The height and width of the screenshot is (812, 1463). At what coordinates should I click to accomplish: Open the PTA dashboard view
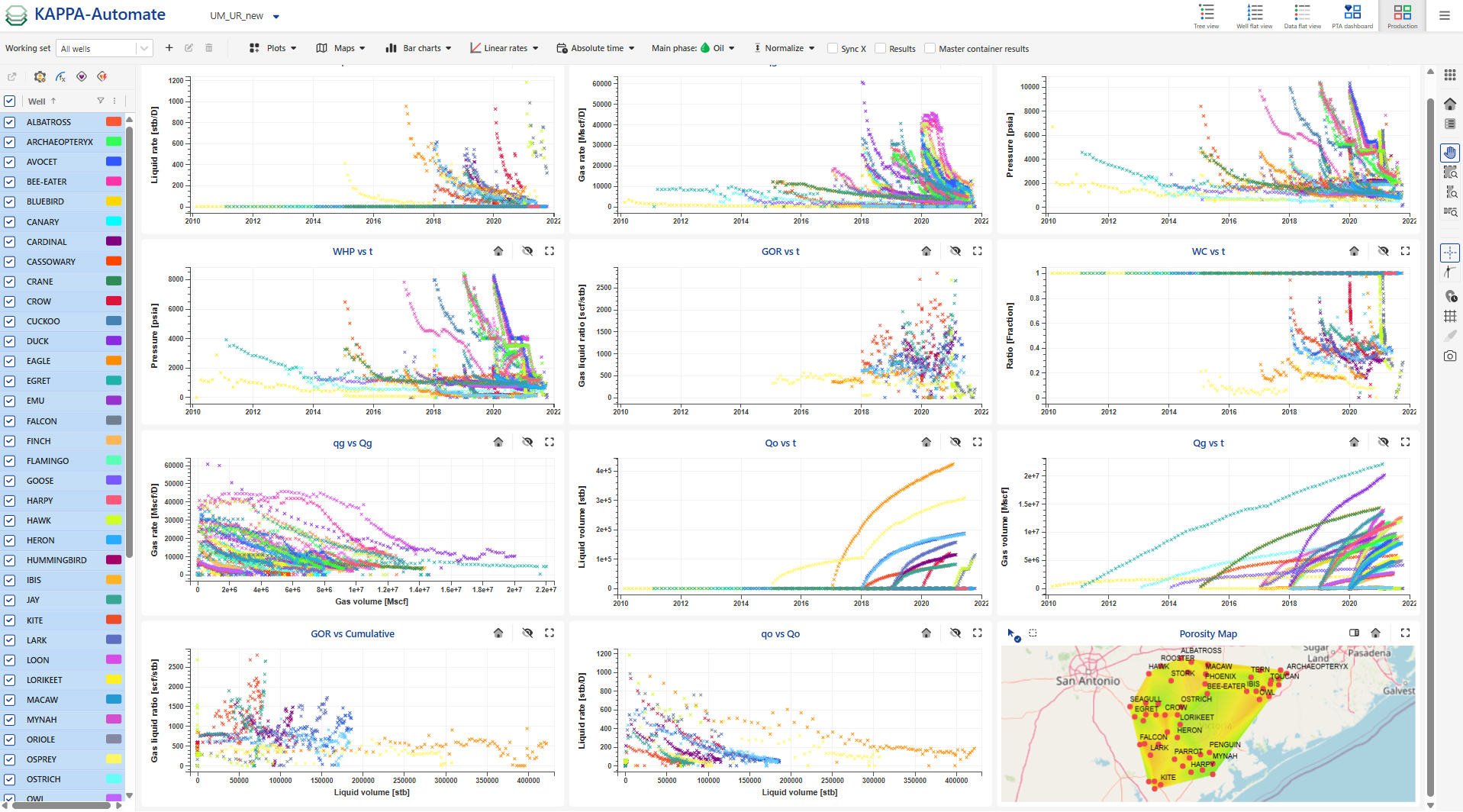1352,15
